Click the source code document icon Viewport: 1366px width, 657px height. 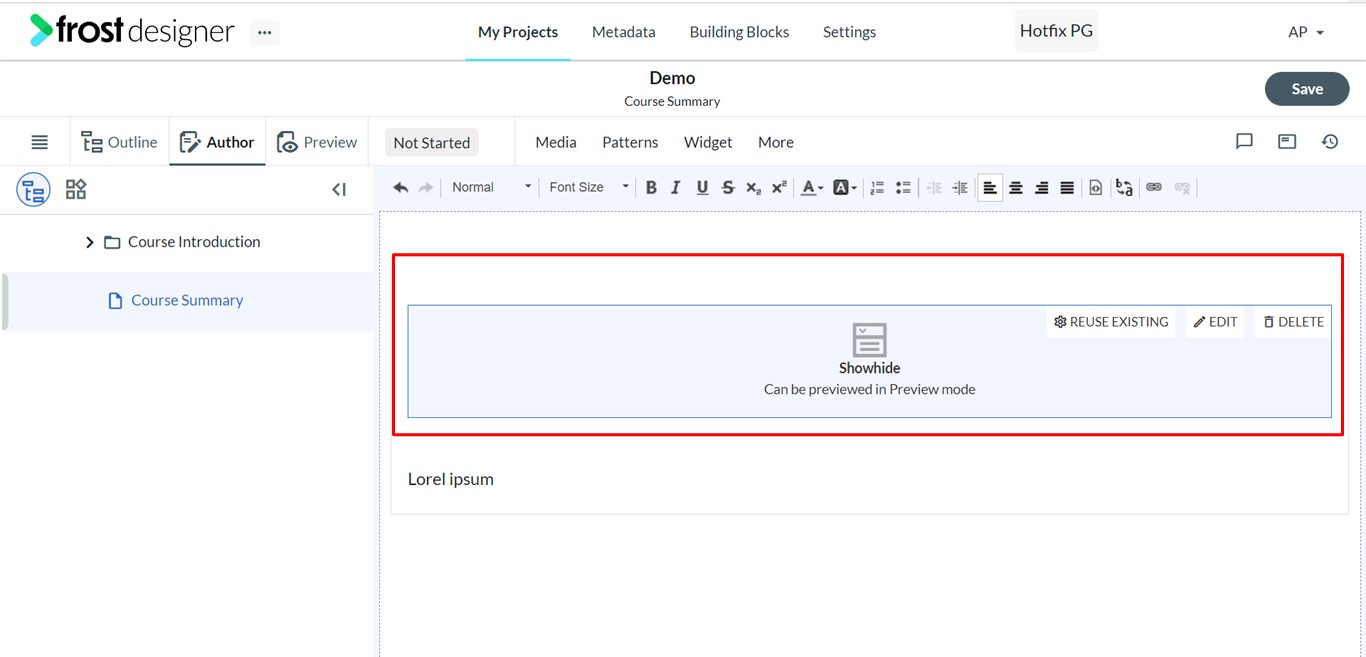1096,187
